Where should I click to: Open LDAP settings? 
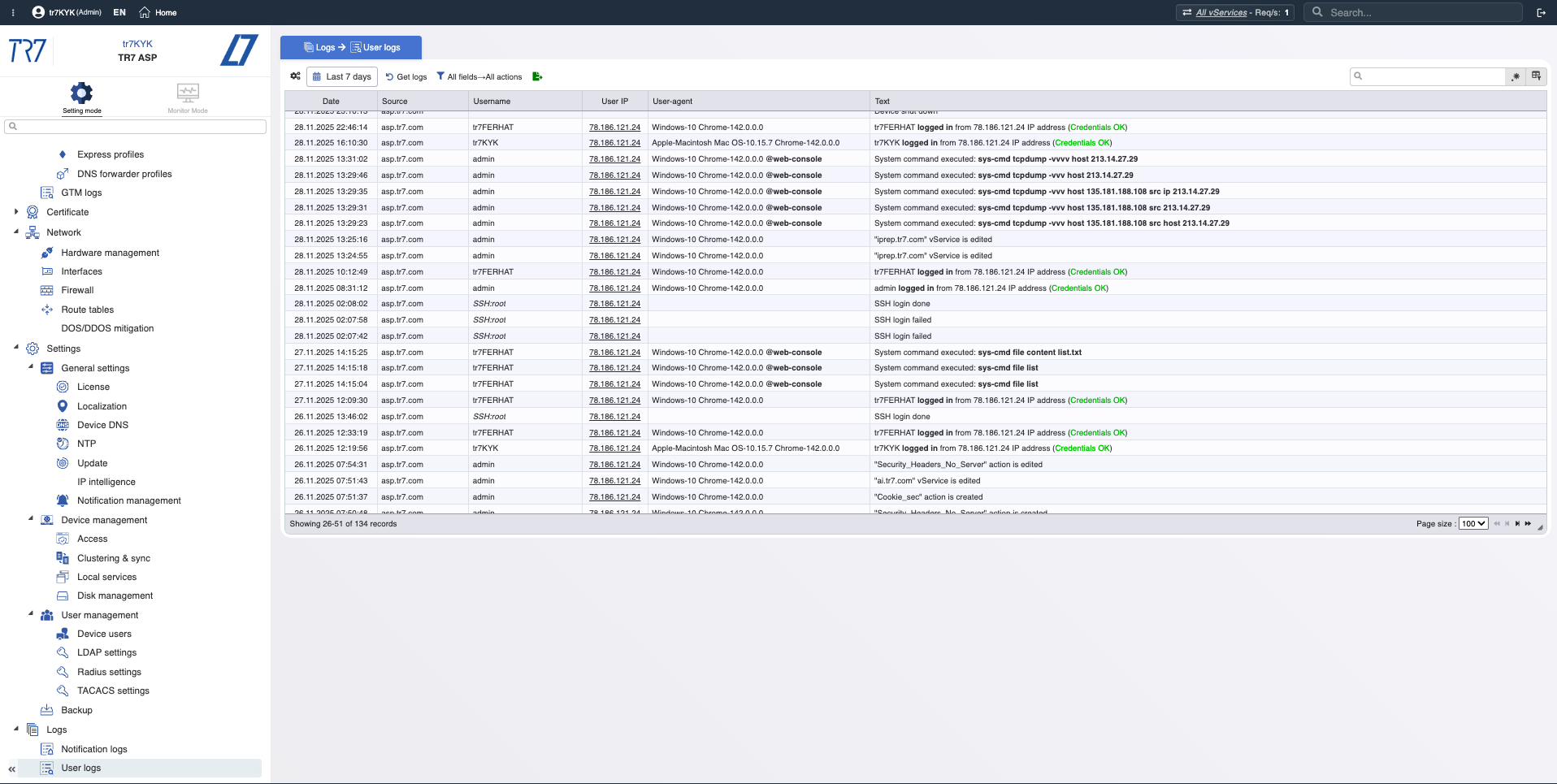[106, 652]
